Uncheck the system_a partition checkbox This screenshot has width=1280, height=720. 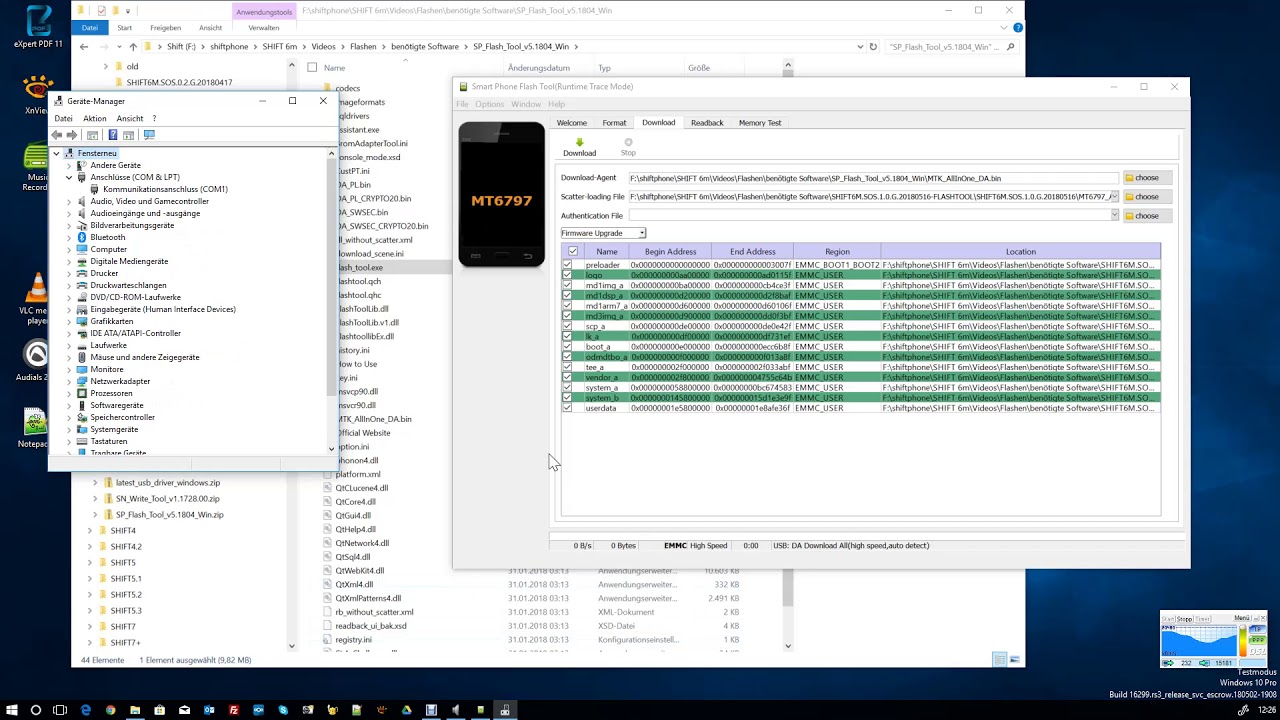tap(567, 388)
